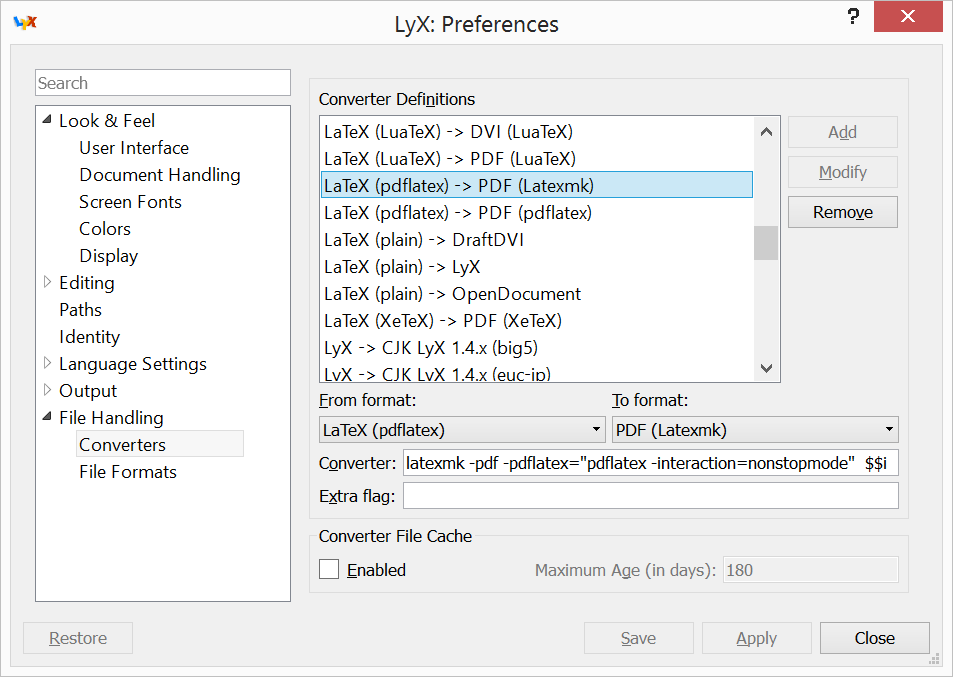Click the LyX logo icon in title bar
This screenshot has width=953, height=677.
[26, 22]
